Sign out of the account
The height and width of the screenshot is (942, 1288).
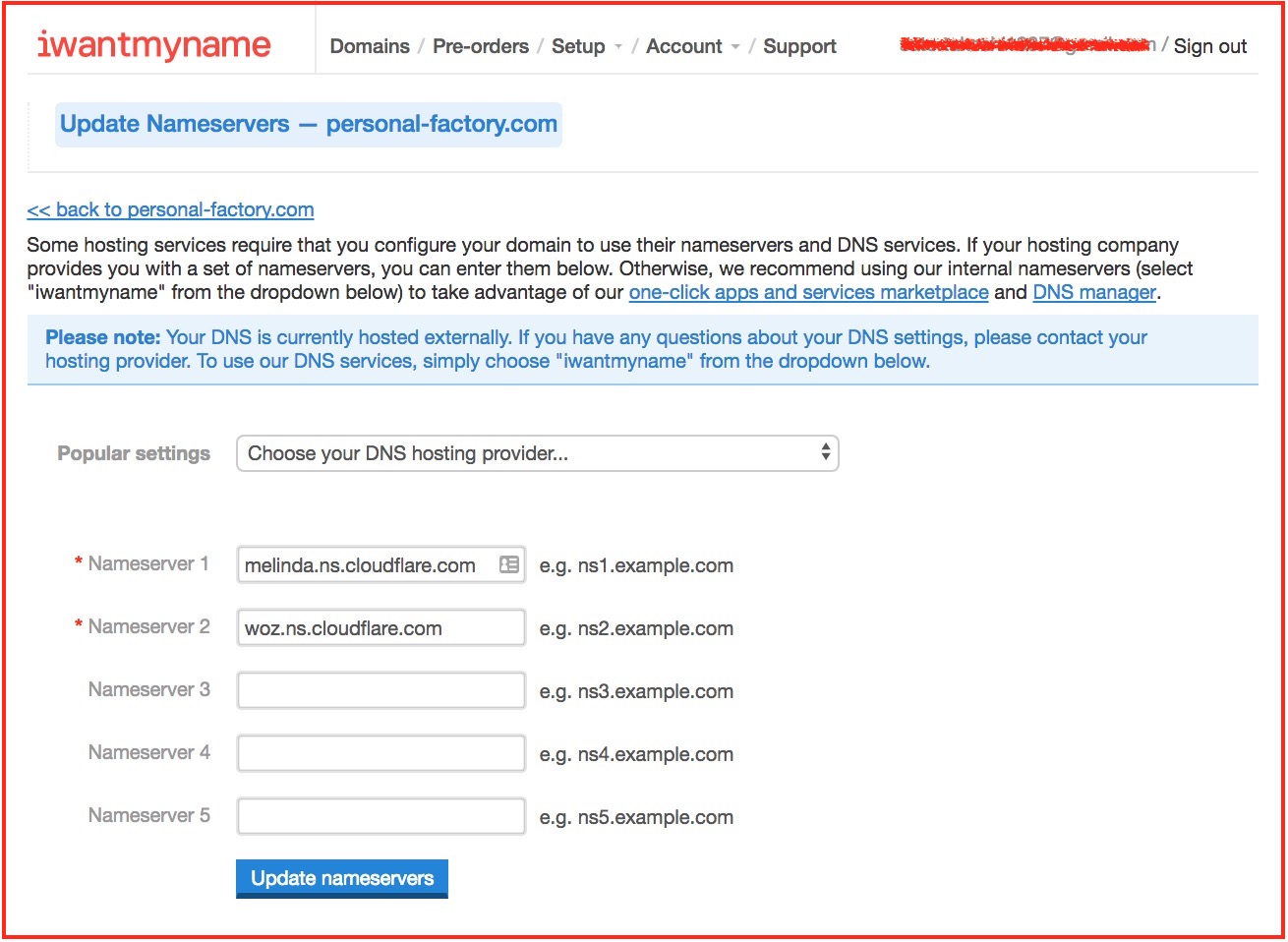coord(1210,46)
